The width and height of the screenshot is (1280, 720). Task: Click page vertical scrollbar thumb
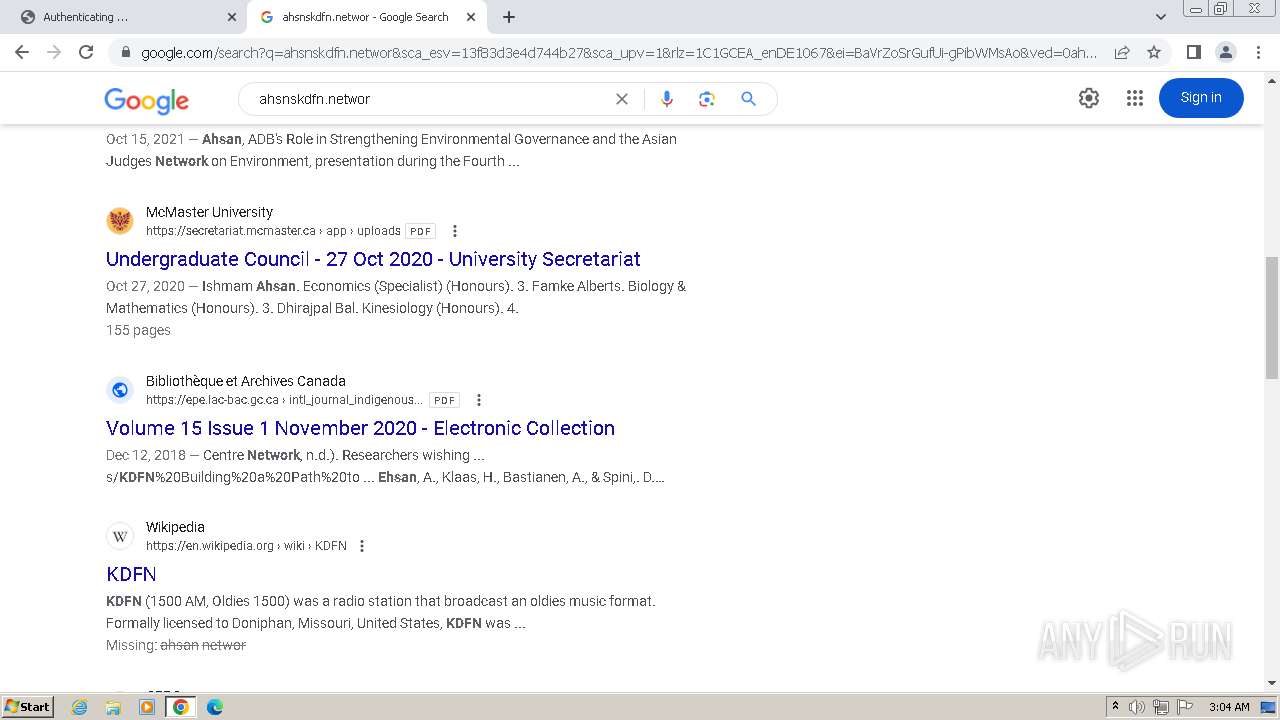click(1271, 318)
